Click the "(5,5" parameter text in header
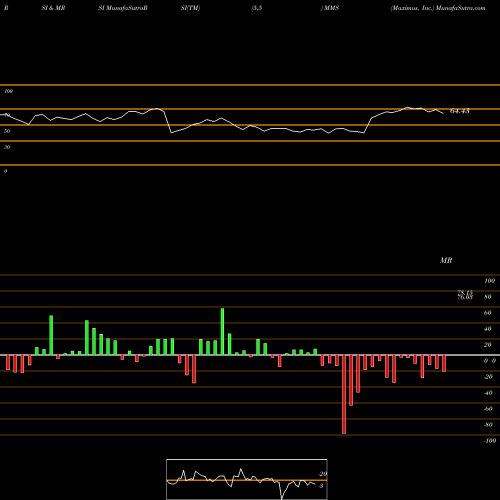 [257, 8]
